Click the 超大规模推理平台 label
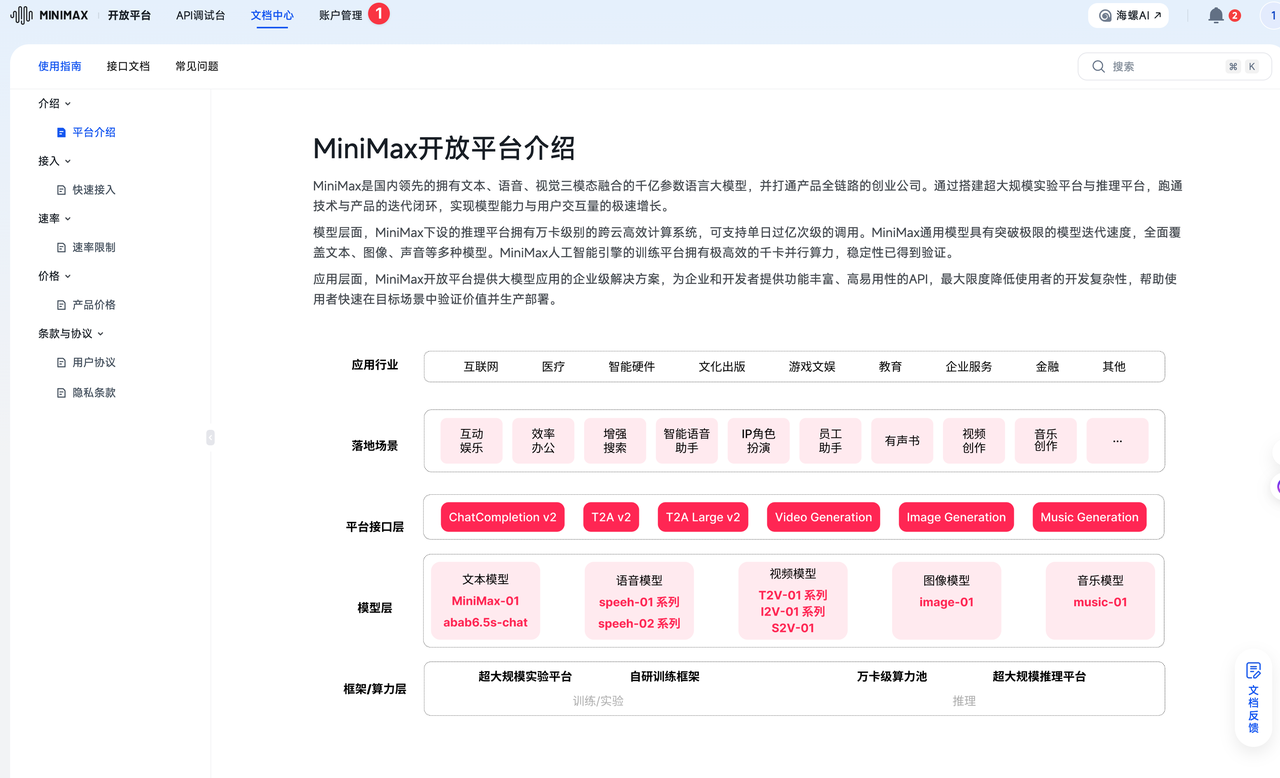Viewport: 1280px width, 778px height. [1039, 677]
